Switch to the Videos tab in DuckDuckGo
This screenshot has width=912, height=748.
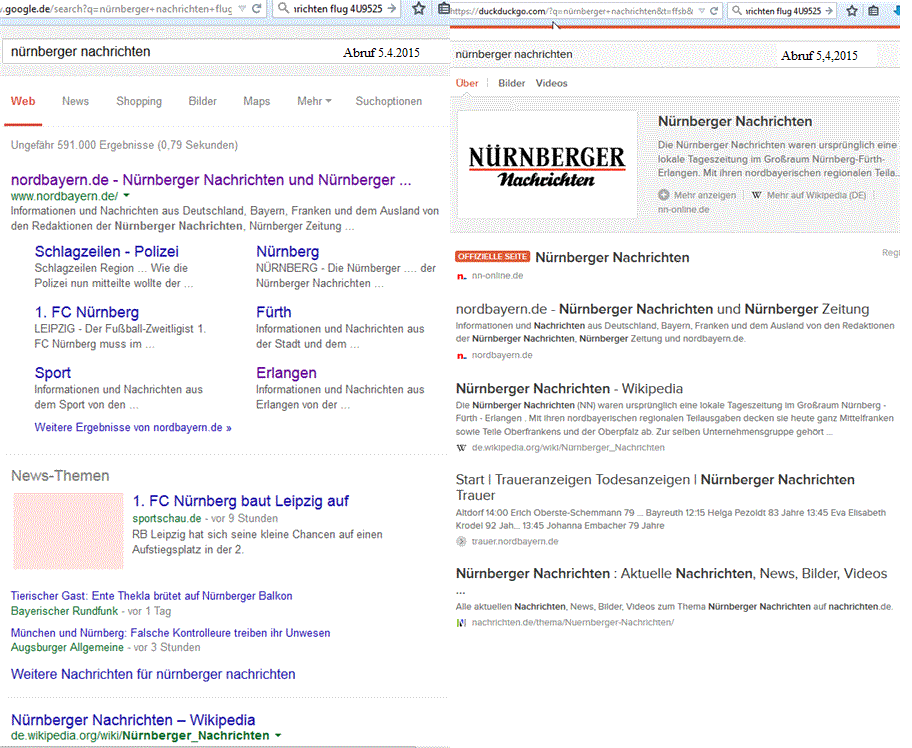point(551,83)
